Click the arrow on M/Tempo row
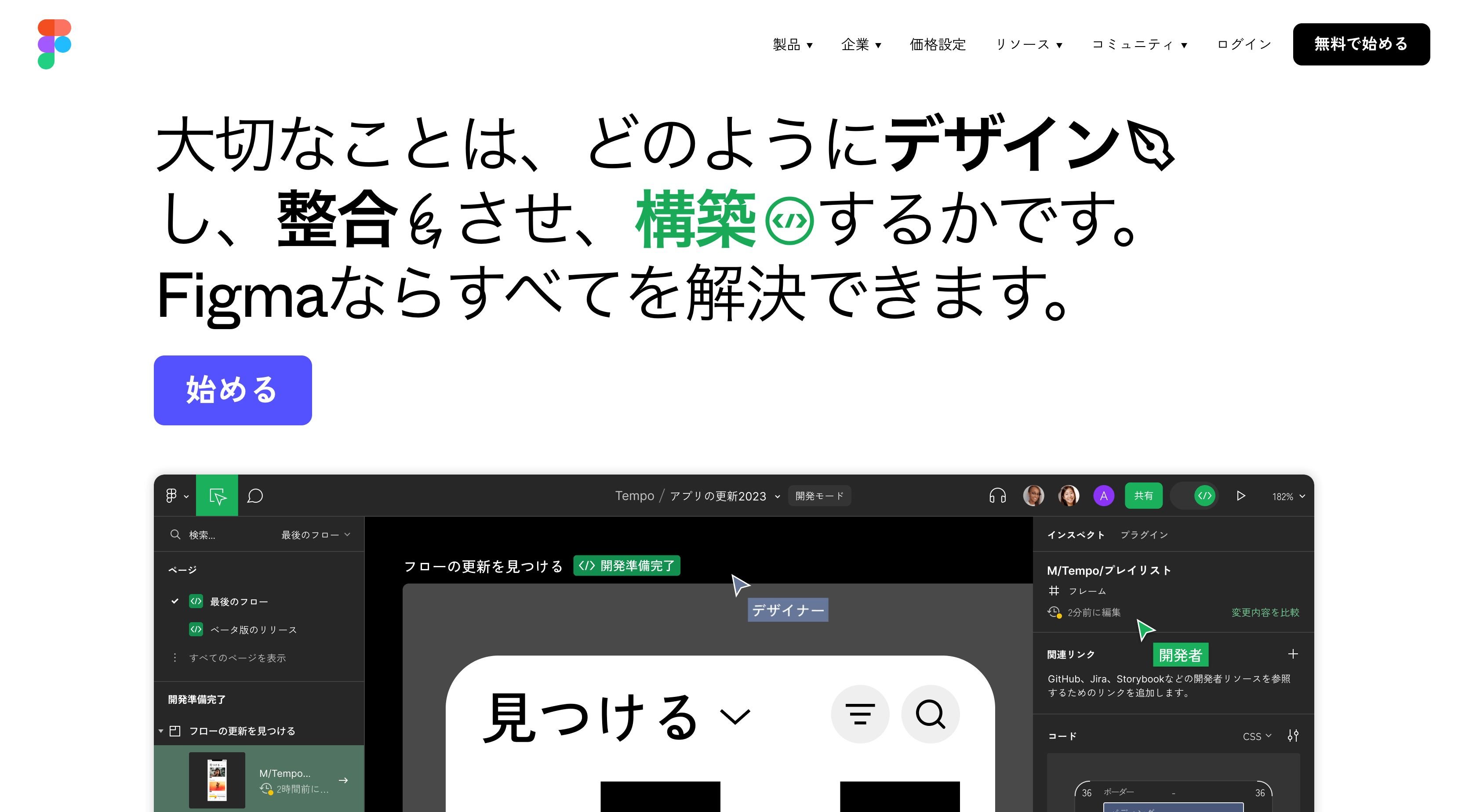 coord(343,780)
